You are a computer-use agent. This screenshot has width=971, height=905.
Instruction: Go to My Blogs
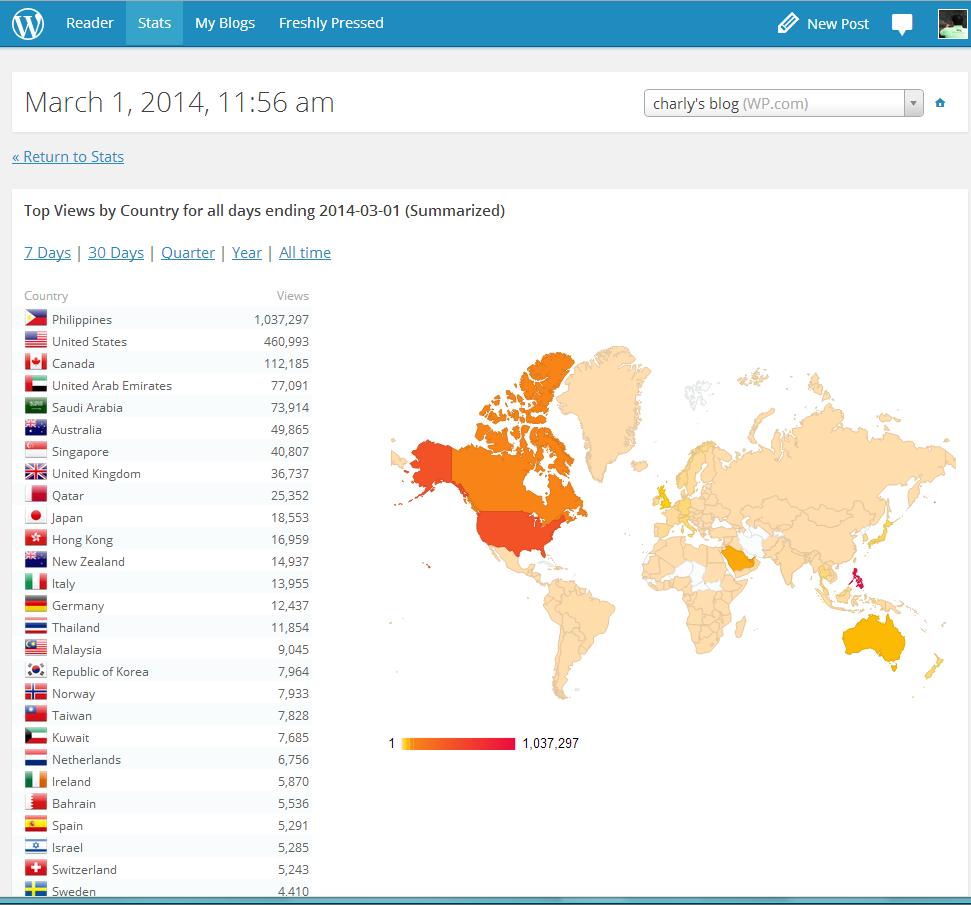[x=225, y=23]
